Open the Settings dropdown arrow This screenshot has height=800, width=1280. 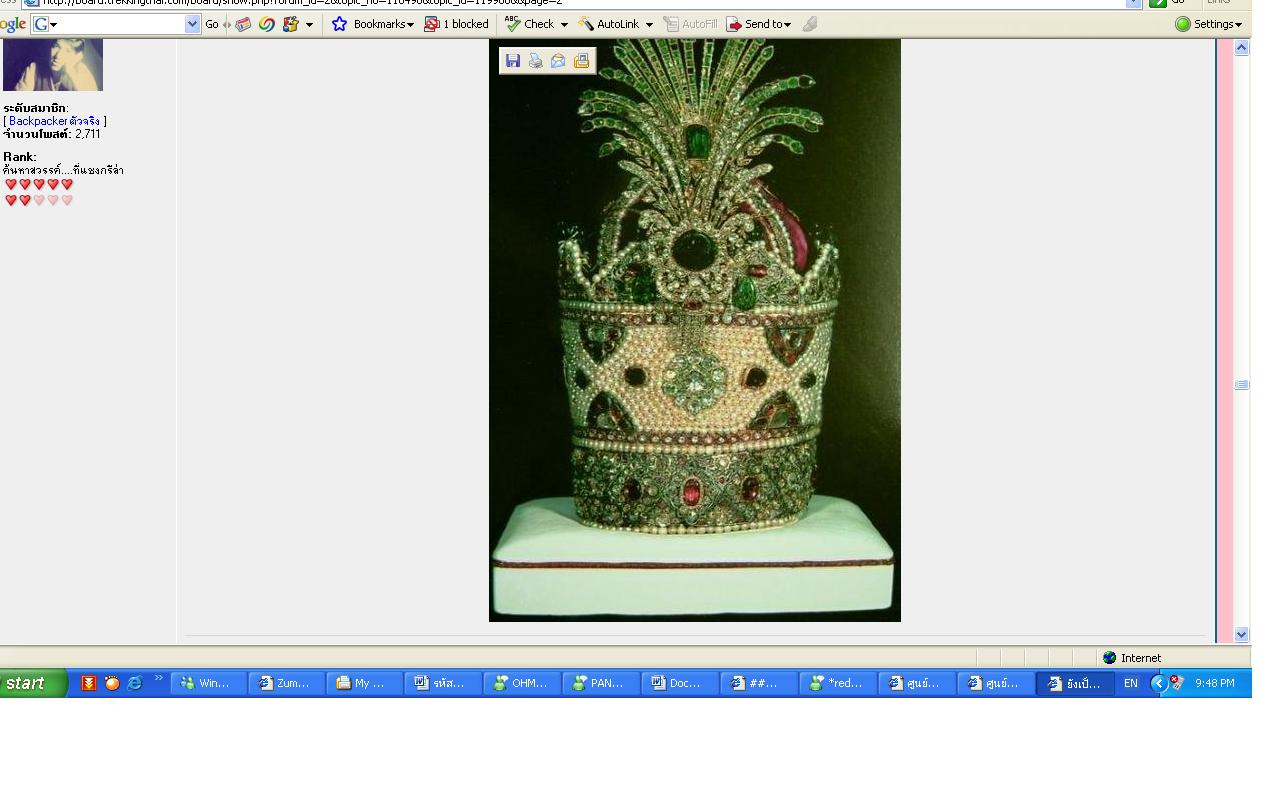click(1238, 25)
